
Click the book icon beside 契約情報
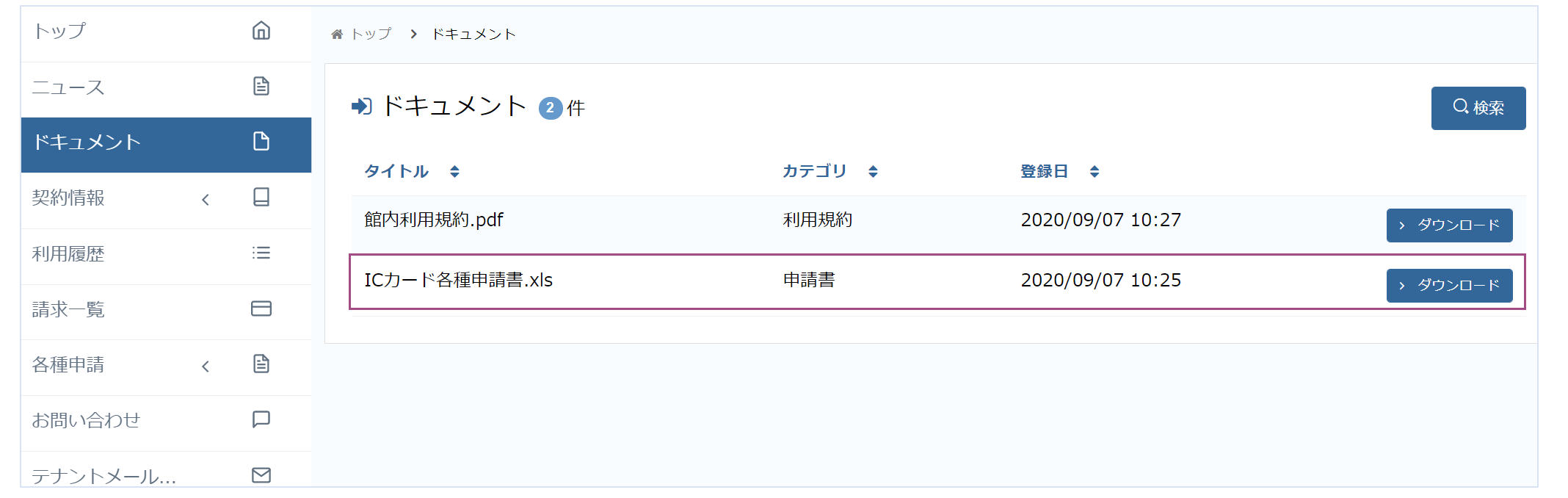(261, 197)
